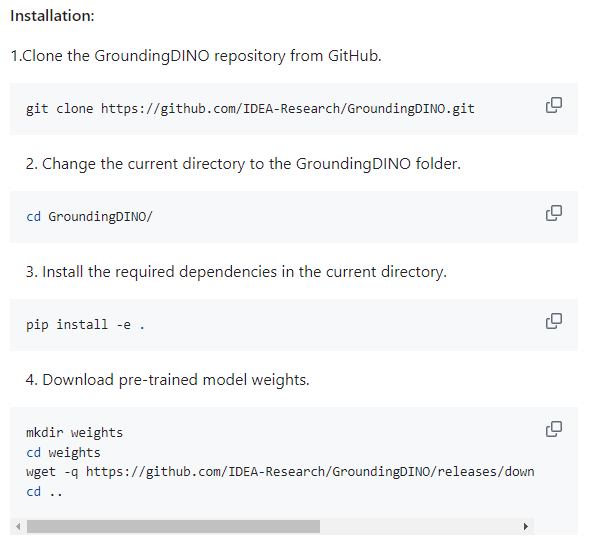Click the empty scrollbar track right of thumb
The width and height of the screenshot is (597, 543).
[x=419, y=527]
